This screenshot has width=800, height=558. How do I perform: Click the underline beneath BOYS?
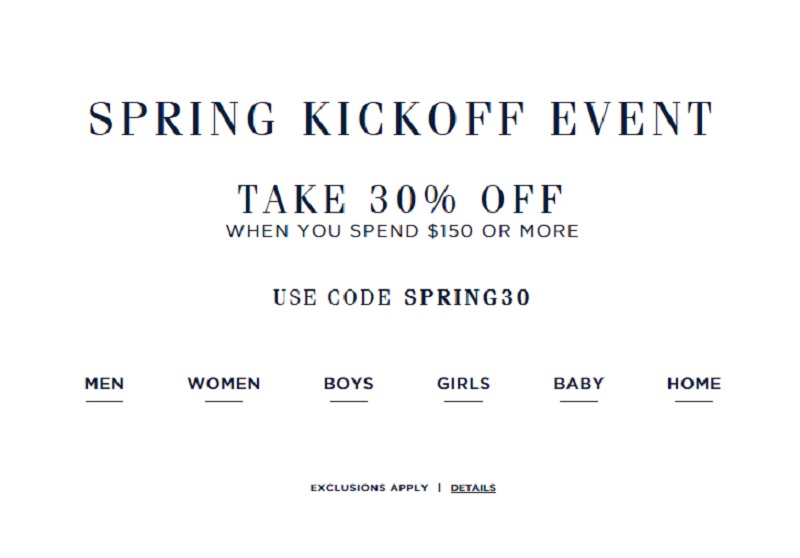pyautogui.click(x=349, y=401)
